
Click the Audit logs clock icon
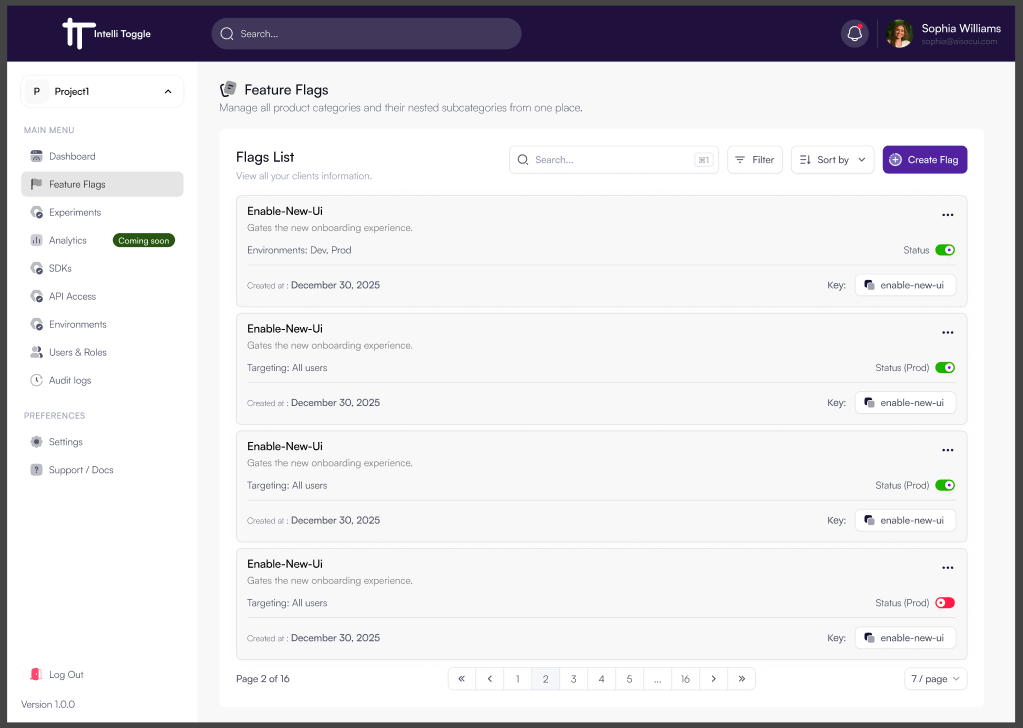37,380
